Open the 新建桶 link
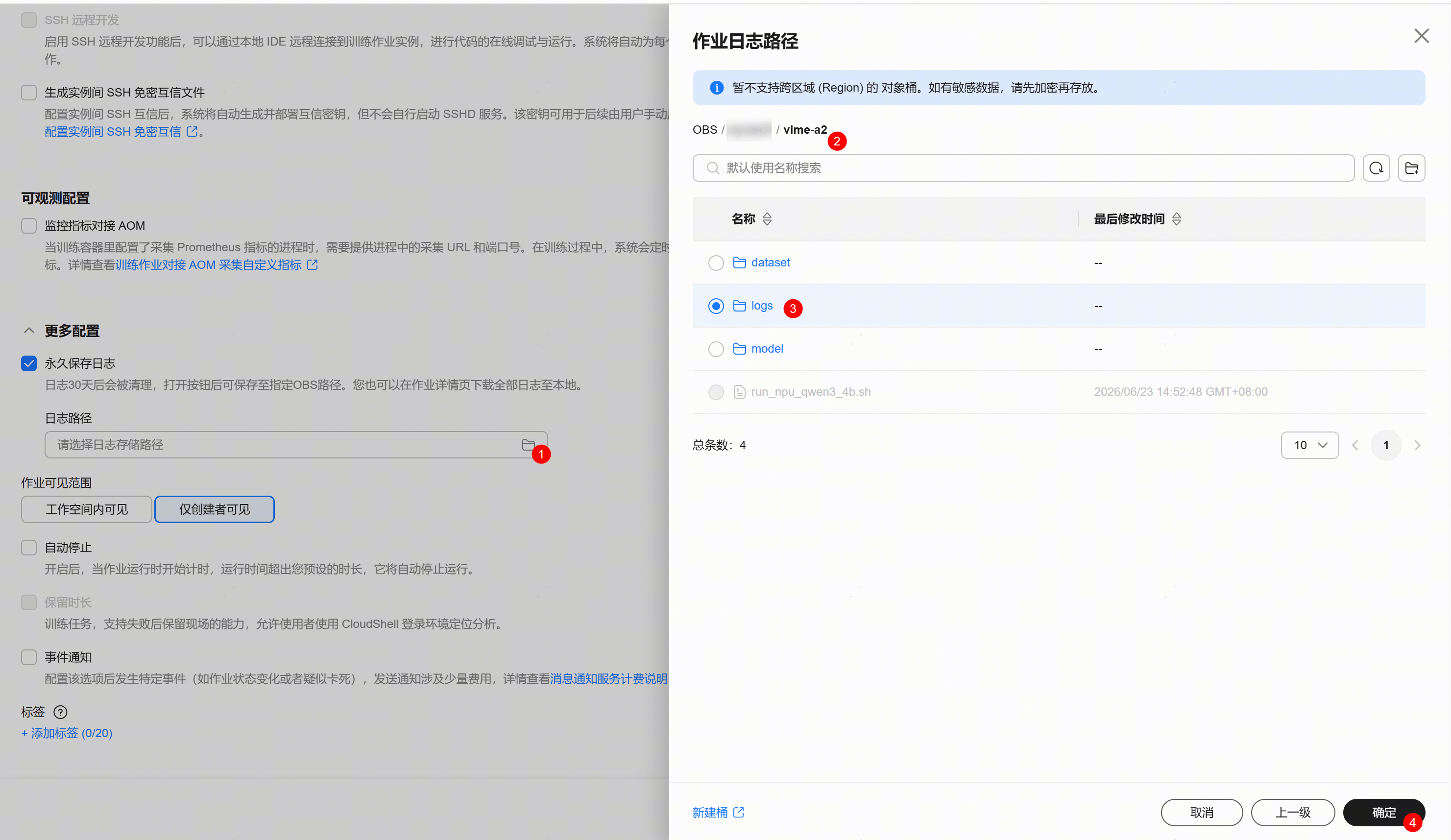Viewport: 1451px width, 840px height. (710, 813)
